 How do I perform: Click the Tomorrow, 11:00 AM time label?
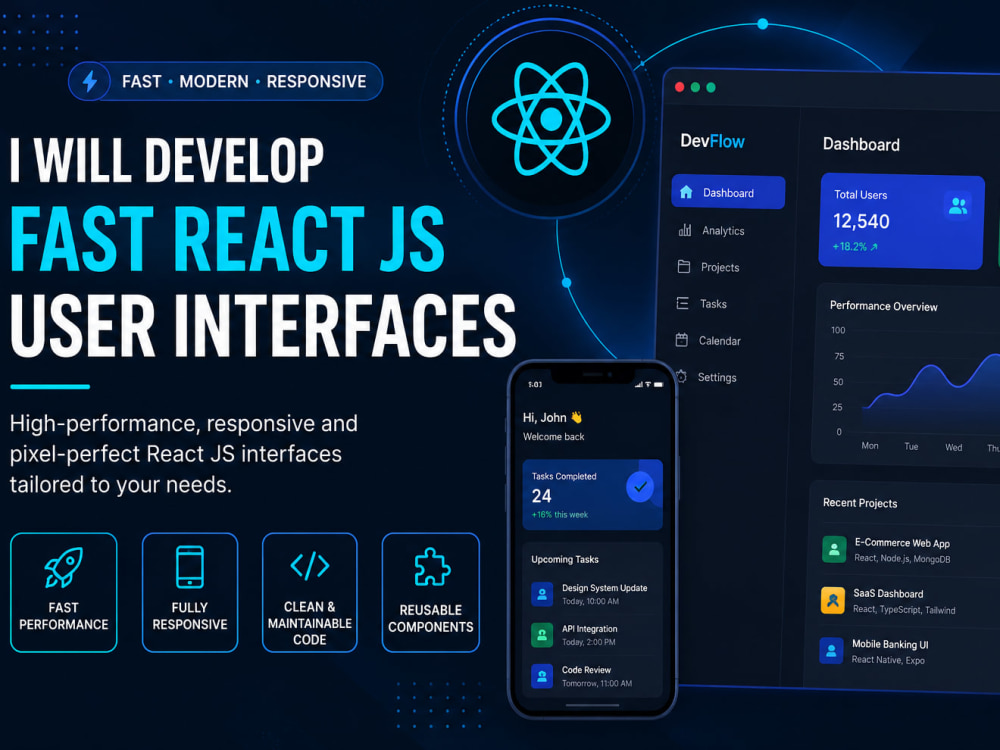pyautogui.click(x=597, y=683)
